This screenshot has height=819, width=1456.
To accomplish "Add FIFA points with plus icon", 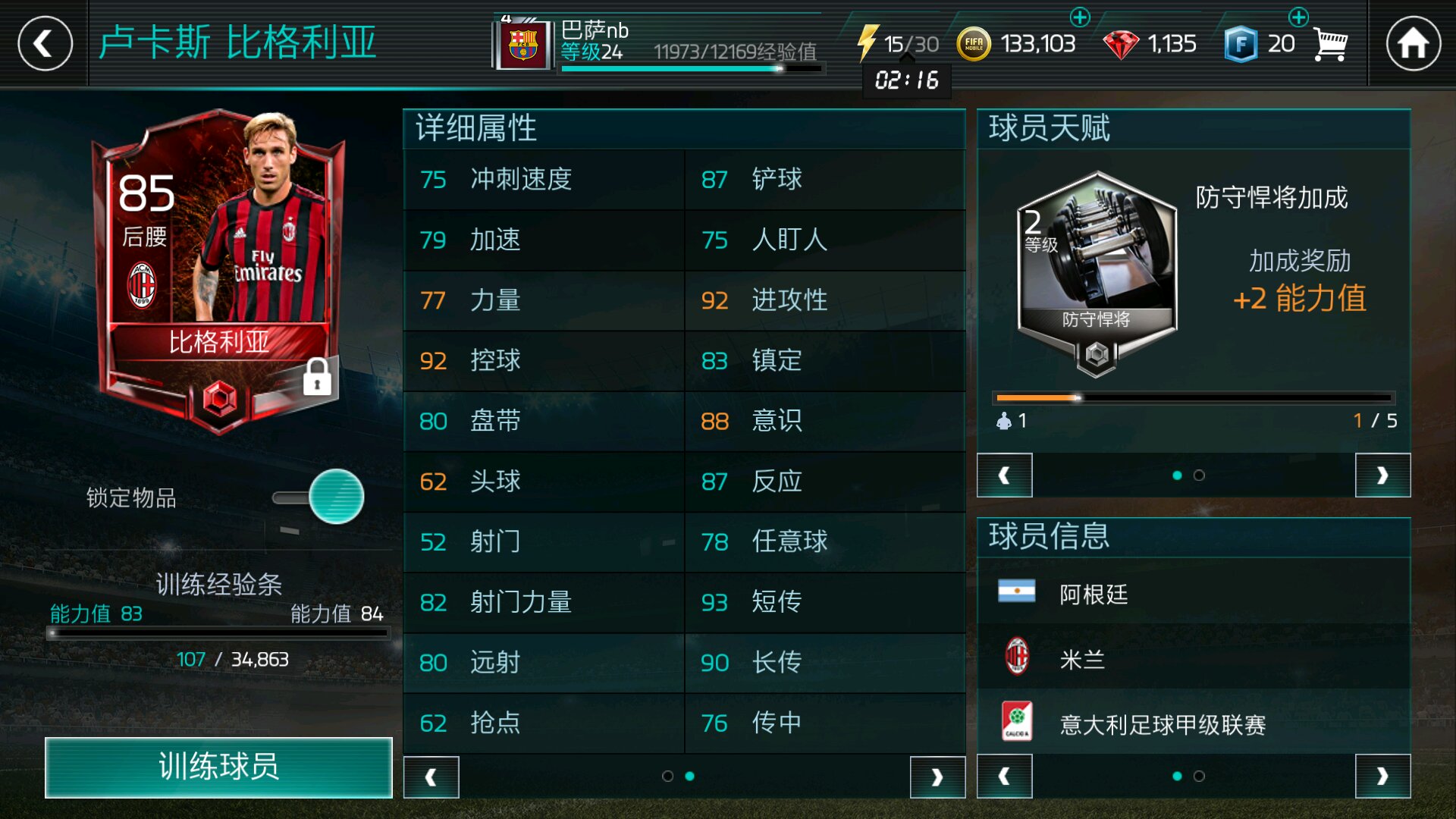I will (1298, 17).
